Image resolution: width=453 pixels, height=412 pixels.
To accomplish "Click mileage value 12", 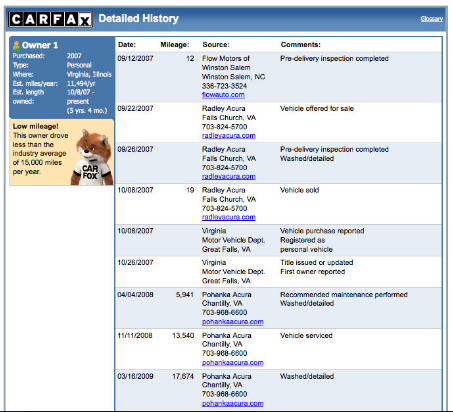I will 190,59.
